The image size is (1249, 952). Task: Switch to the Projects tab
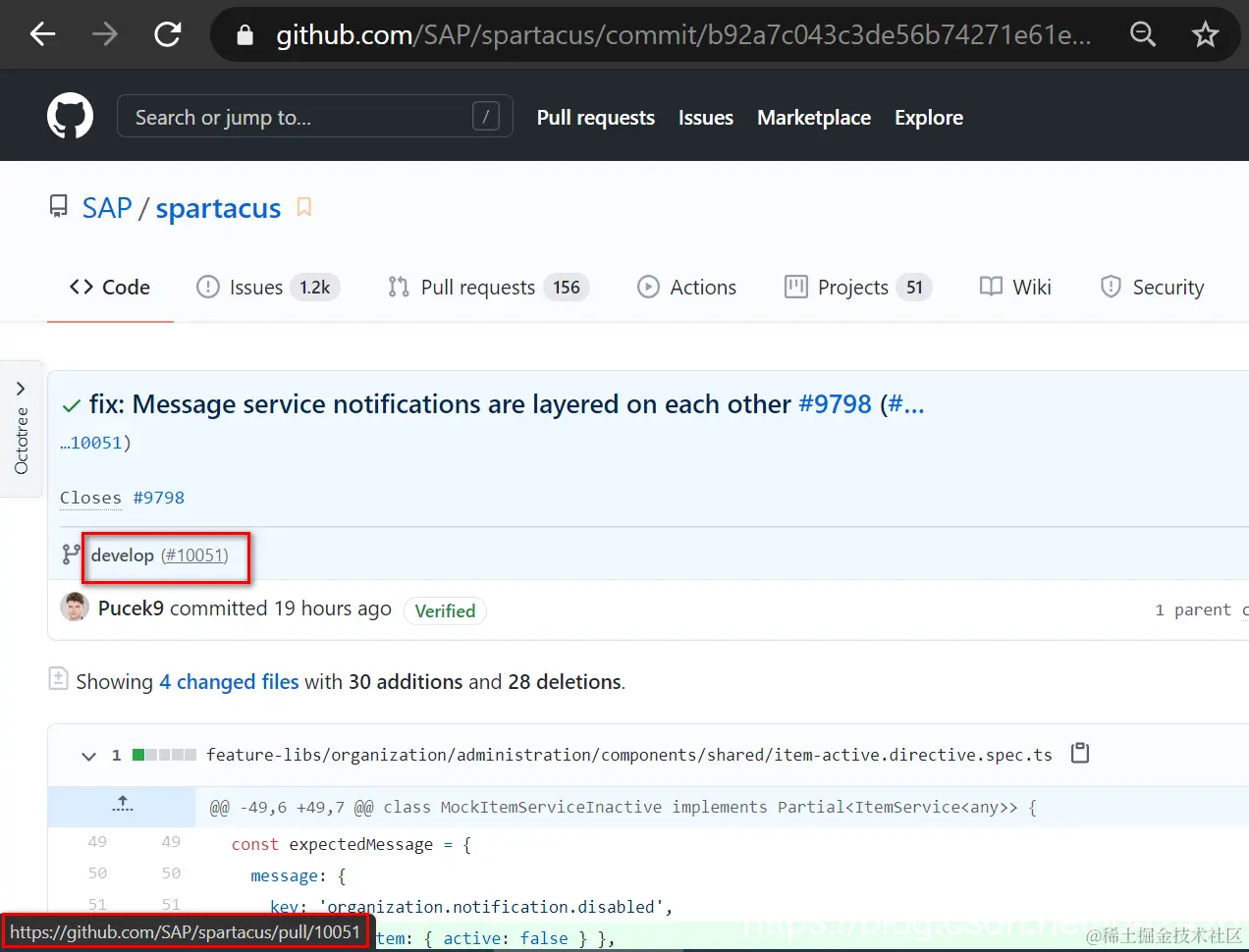pyautogui.click(x=858, y=287)
